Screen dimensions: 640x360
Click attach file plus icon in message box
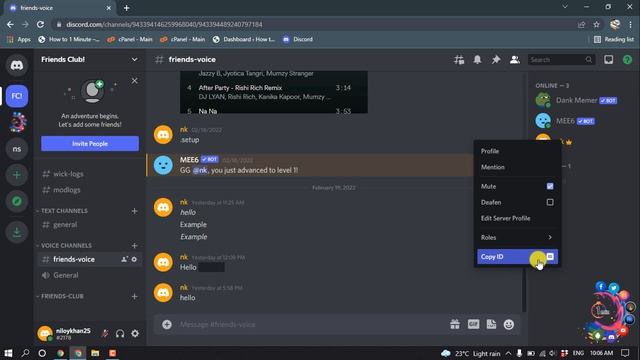coord(167,324)
